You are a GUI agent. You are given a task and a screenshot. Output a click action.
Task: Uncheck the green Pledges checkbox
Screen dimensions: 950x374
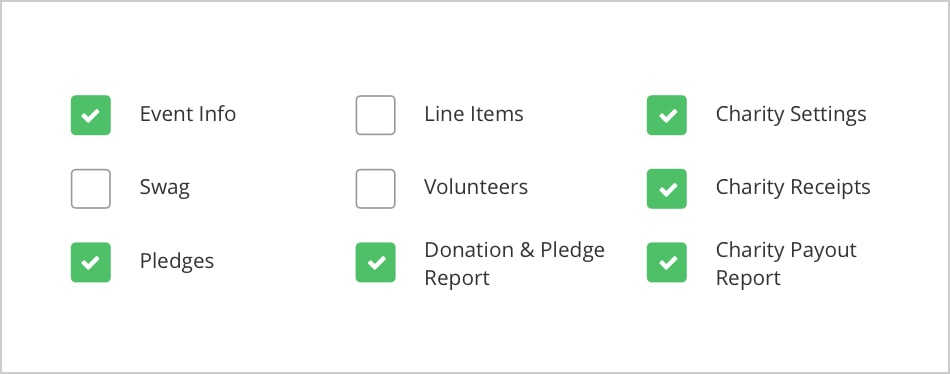tap(91, 262)
